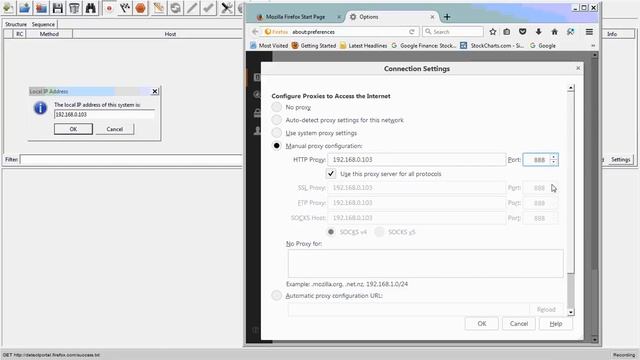This screenshot has width=640, height=360.
Task: Click the Filter input field
Action: coord(131,160)
